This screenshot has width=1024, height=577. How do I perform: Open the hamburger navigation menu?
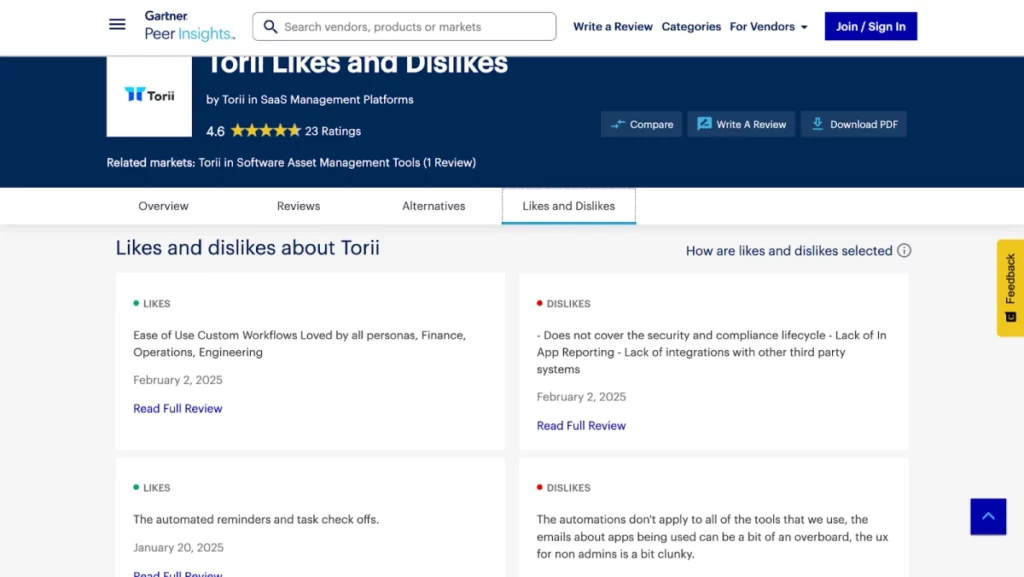click(117, 25)
